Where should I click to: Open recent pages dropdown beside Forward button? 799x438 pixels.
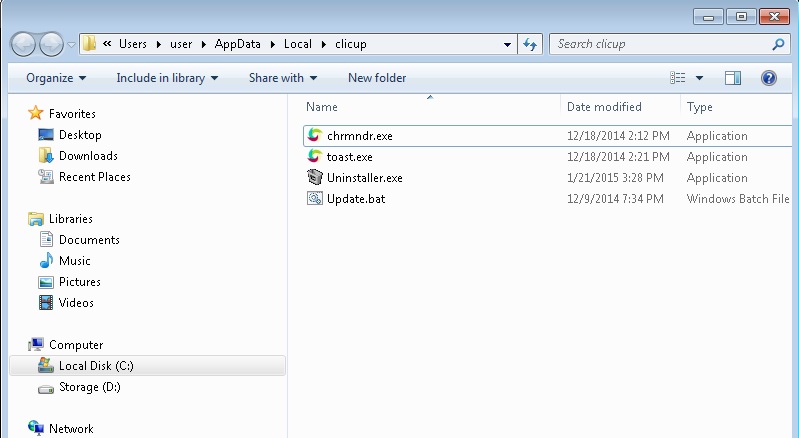click(x=71, y=44)
